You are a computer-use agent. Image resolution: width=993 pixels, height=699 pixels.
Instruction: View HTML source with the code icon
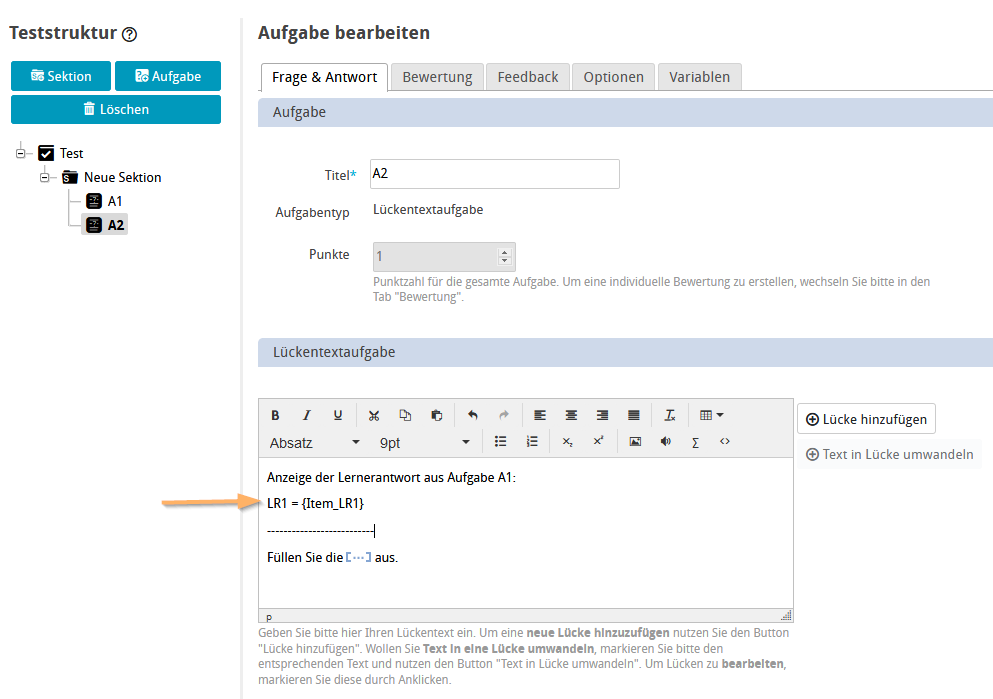pos(724,441)
